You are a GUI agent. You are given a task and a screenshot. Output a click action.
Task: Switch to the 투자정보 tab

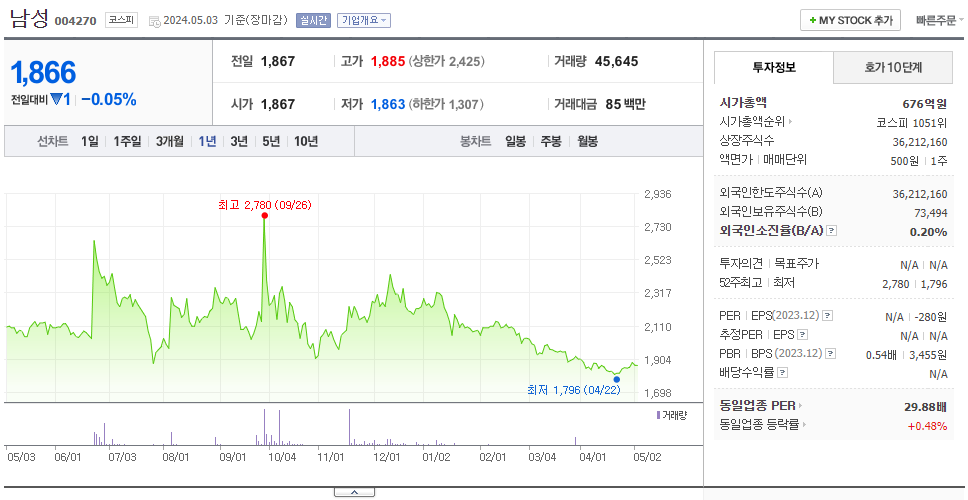click(x=774, y=68)
